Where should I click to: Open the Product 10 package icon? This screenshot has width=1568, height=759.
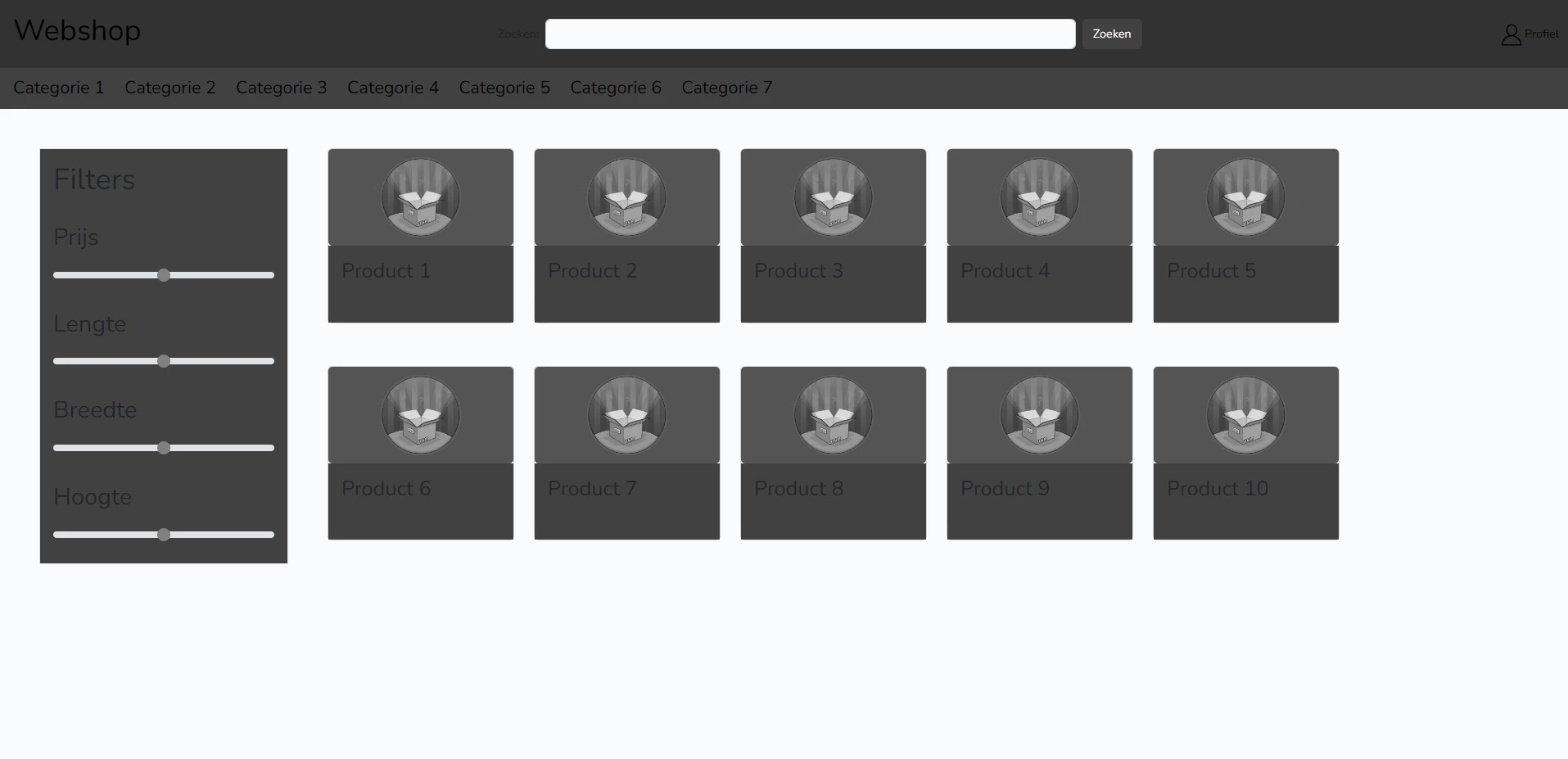[x=1245, y=415]
